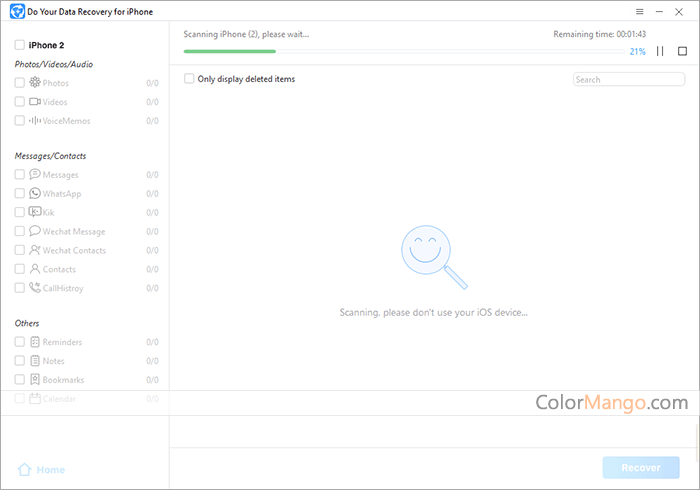Select the Contacts person icon

coord(35,269)
